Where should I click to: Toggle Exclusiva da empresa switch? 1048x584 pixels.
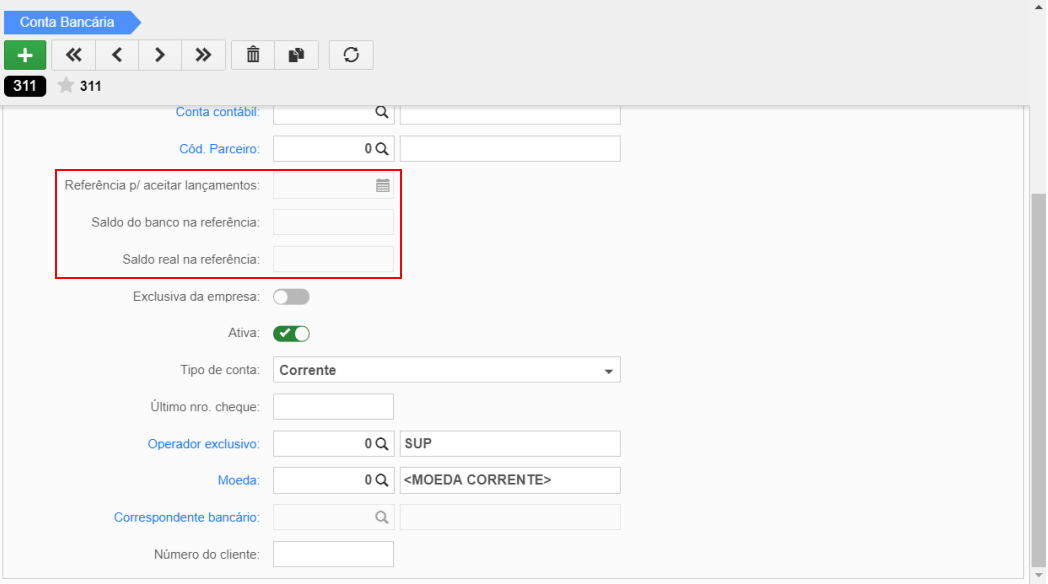pos(291,297)
